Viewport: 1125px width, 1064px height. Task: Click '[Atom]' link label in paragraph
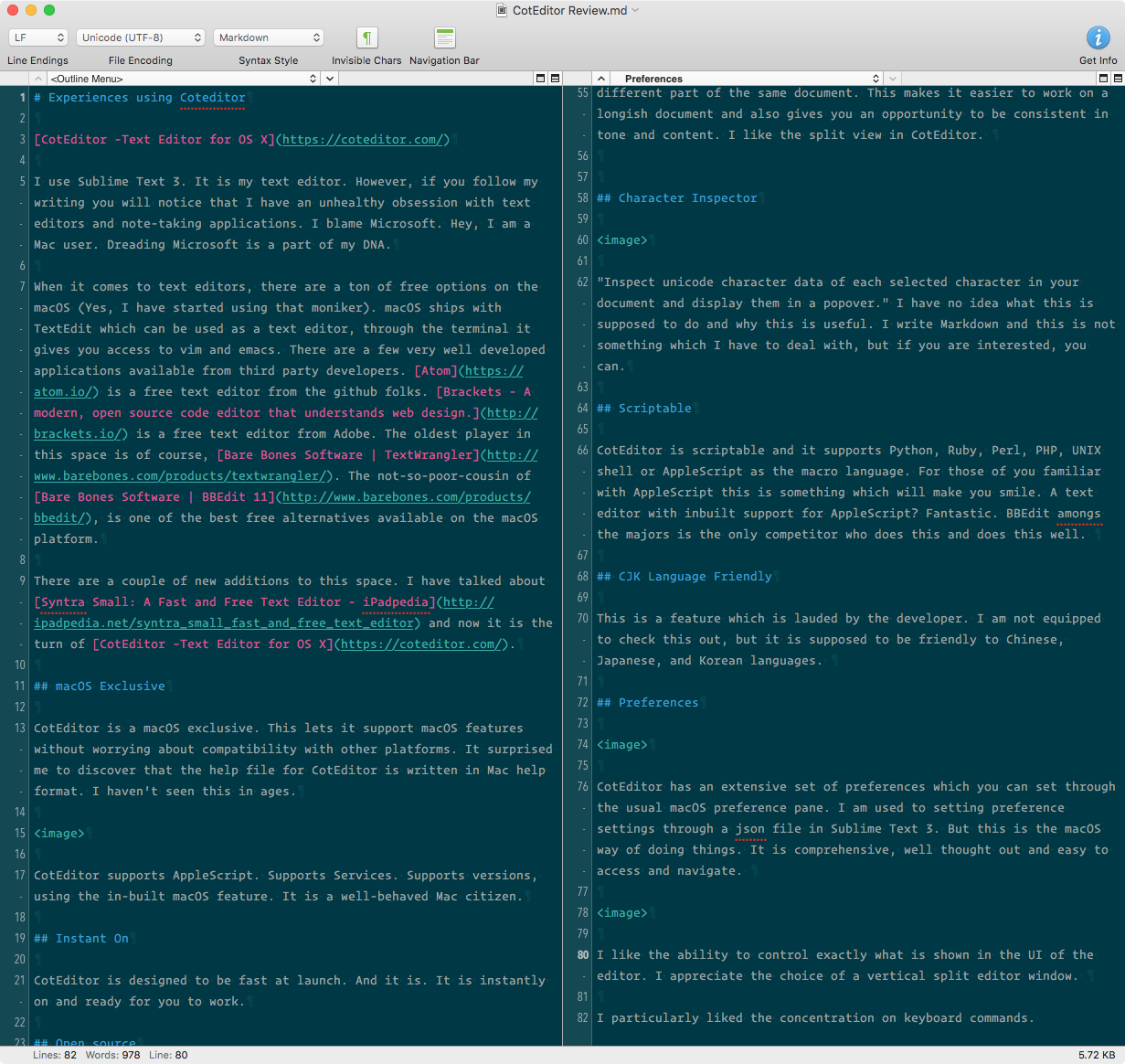[x=436, y=371]
